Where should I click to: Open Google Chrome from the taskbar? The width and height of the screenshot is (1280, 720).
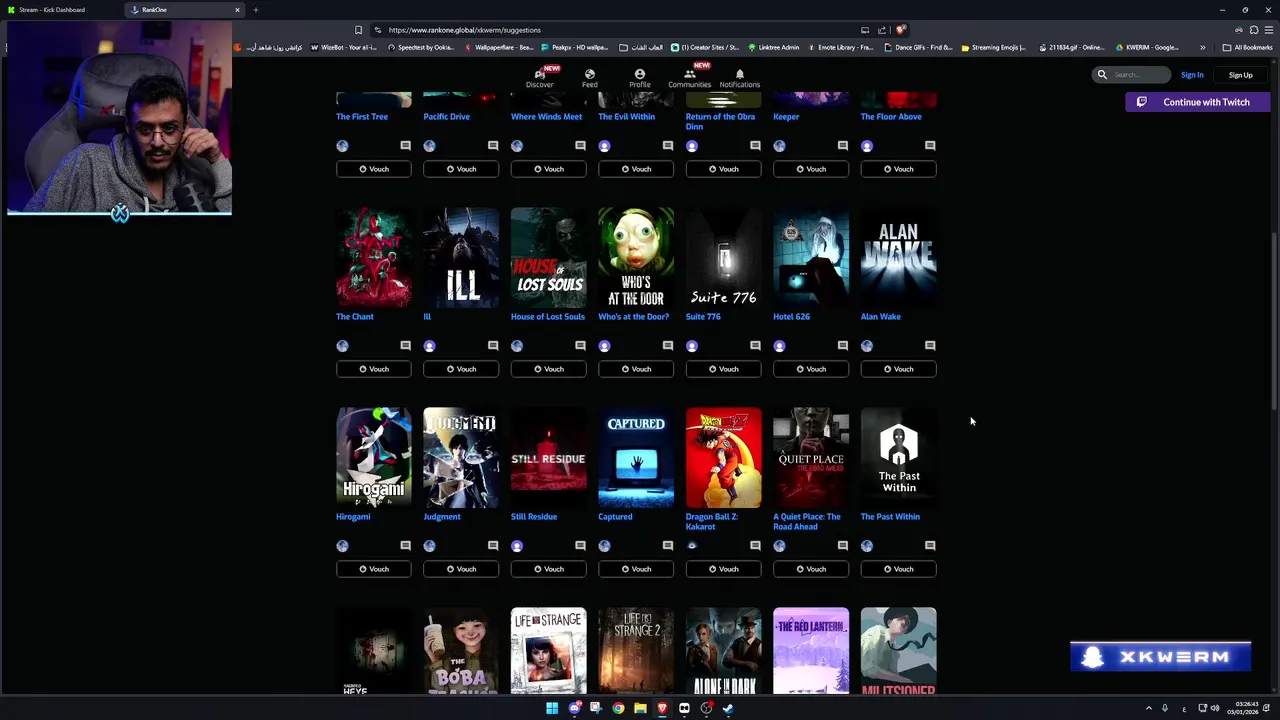(x=618, y=708)
